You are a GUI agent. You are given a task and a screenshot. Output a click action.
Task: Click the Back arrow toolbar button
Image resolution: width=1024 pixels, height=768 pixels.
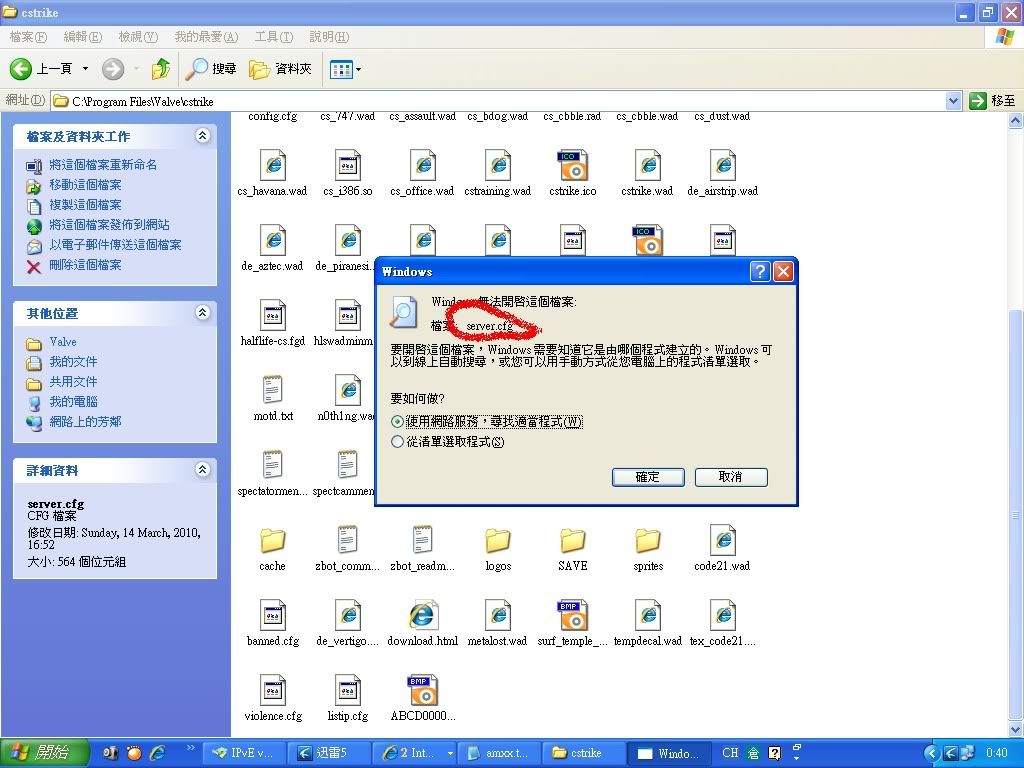click(21, 69)
